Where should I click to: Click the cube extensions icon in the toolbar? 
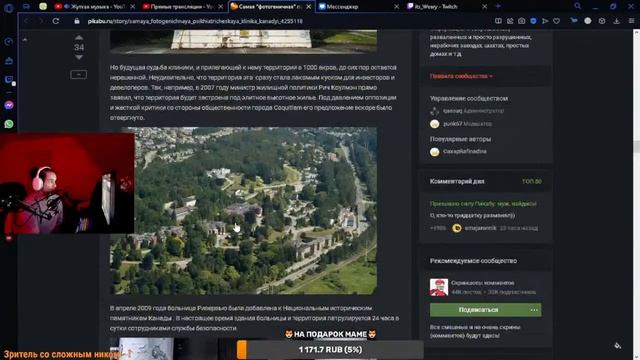click(x=602, y=21)
